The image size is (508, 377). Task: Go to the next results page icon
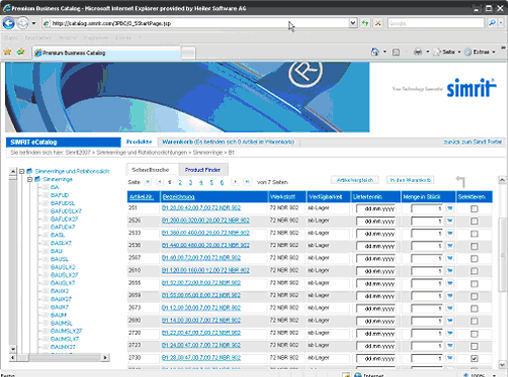pyautogui.click(x=235, y=182)
